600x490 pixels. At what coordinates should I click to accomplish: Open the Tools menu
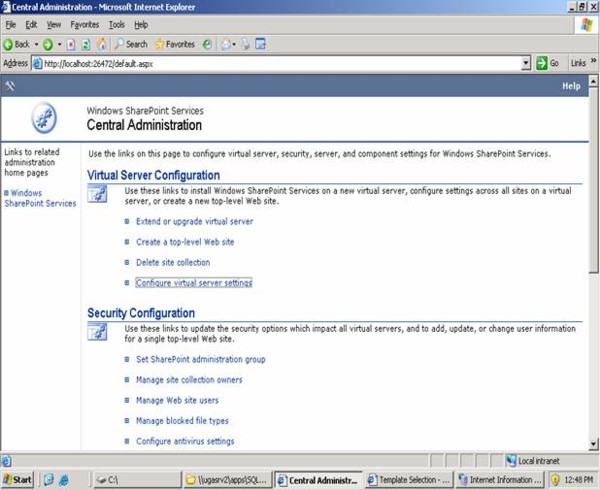pyautogui.click(x=117, y=25)
